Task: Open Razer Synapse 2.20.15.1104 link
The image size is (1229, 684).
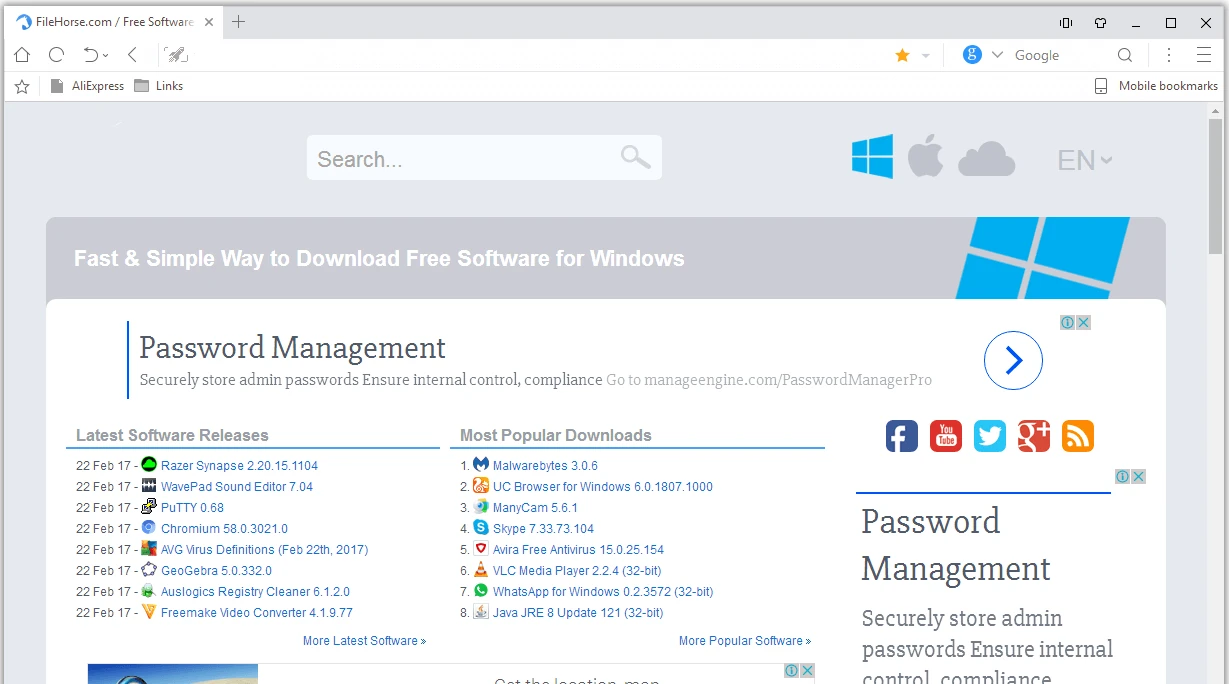Action: coord(239,466)
